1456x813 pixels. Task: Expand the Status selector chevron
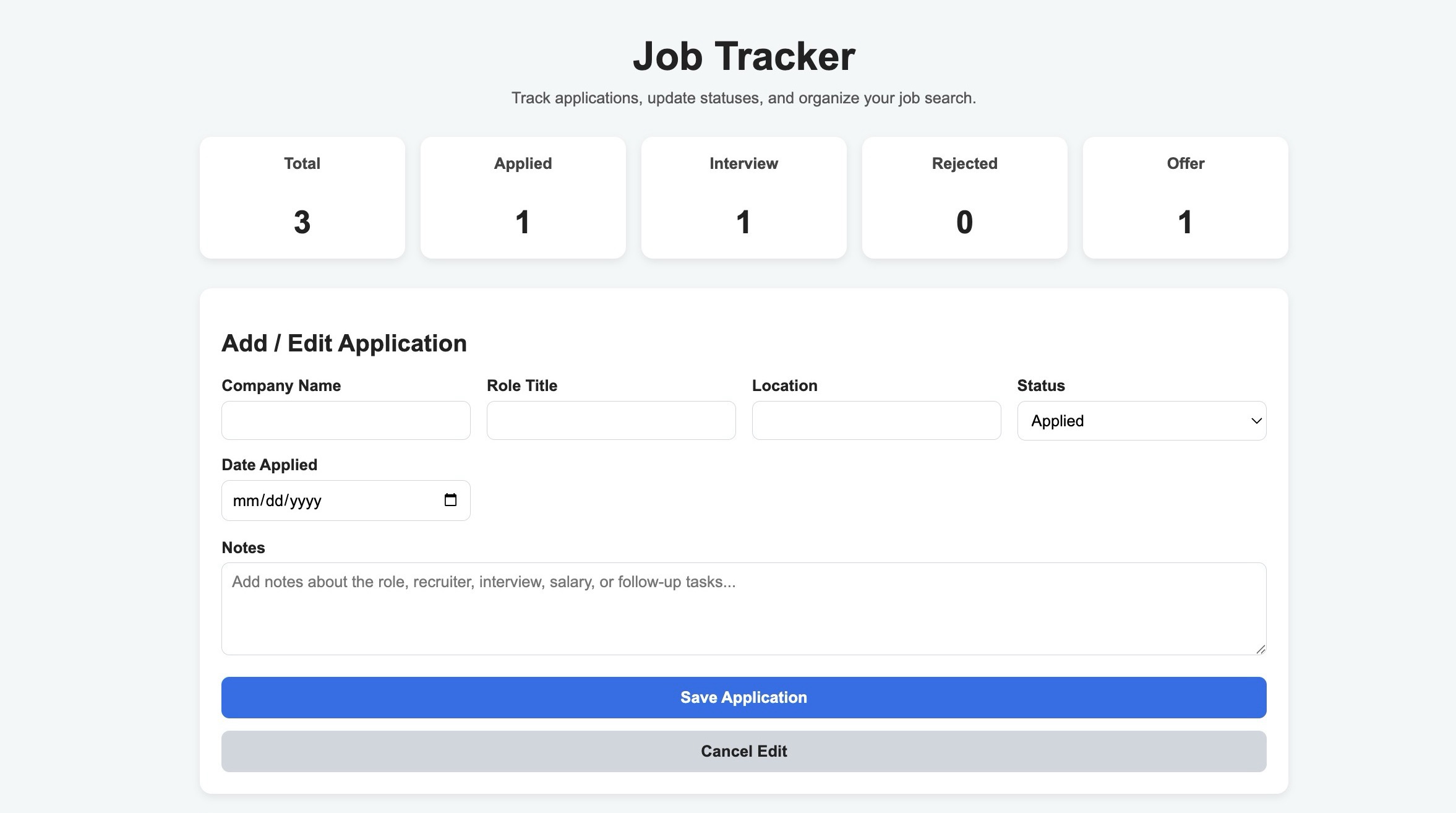point(1256,421)
